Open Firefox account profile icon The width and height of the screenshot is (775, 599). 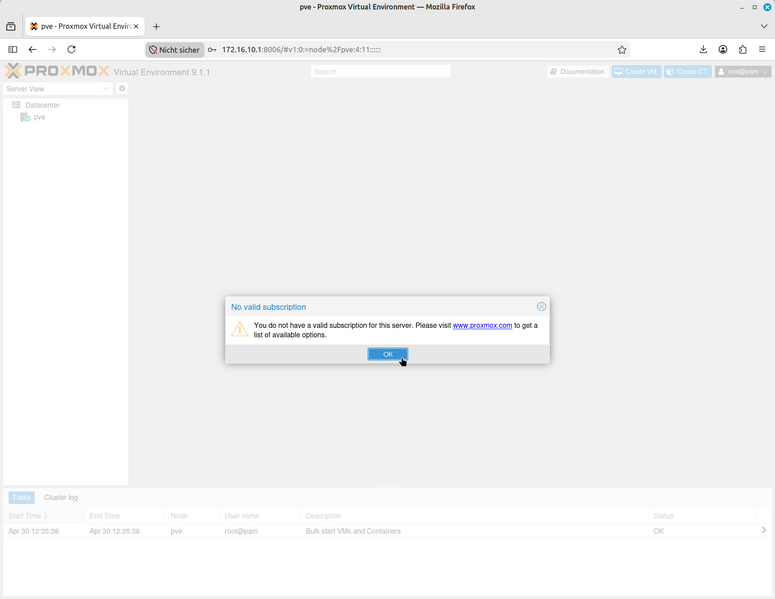[723, 49]
